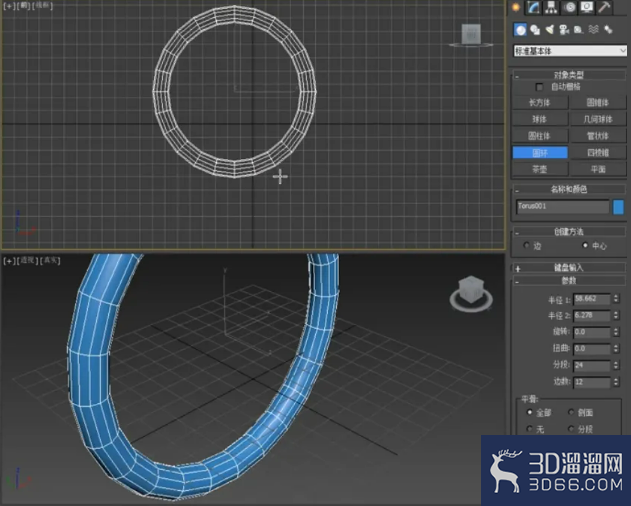
Task: Click the 几何球体 geosphere button
Action: pyautogui.click(x=598, y=119)
